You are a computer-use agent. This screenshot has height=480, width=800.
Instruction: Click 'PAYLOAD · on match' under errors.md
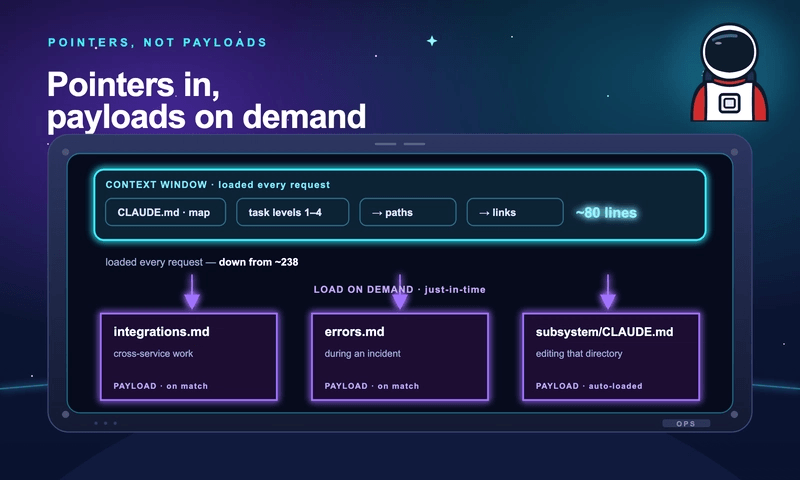[371, 386]
